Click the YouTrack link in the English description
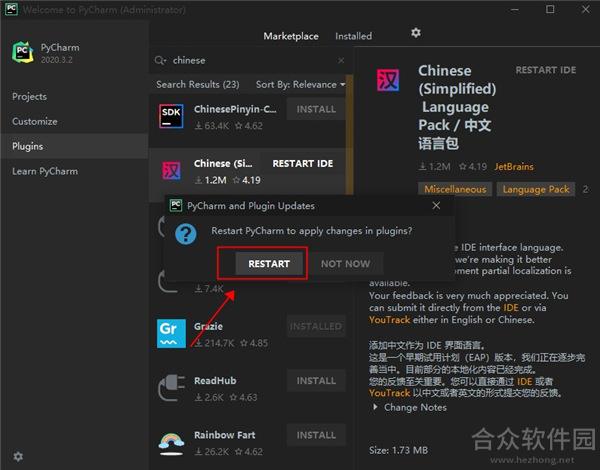Screen dimensions: 600x470 [x=390, y=320]
